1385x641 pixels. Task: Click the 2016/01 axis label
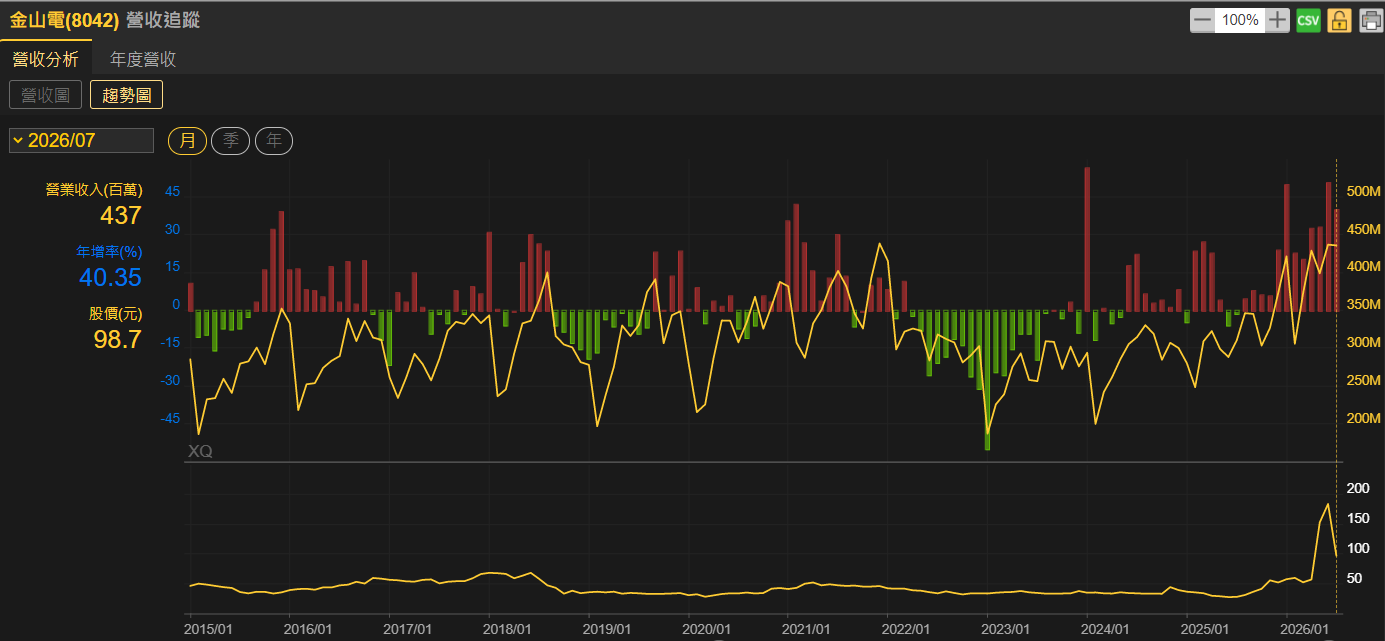coord(308,629)
